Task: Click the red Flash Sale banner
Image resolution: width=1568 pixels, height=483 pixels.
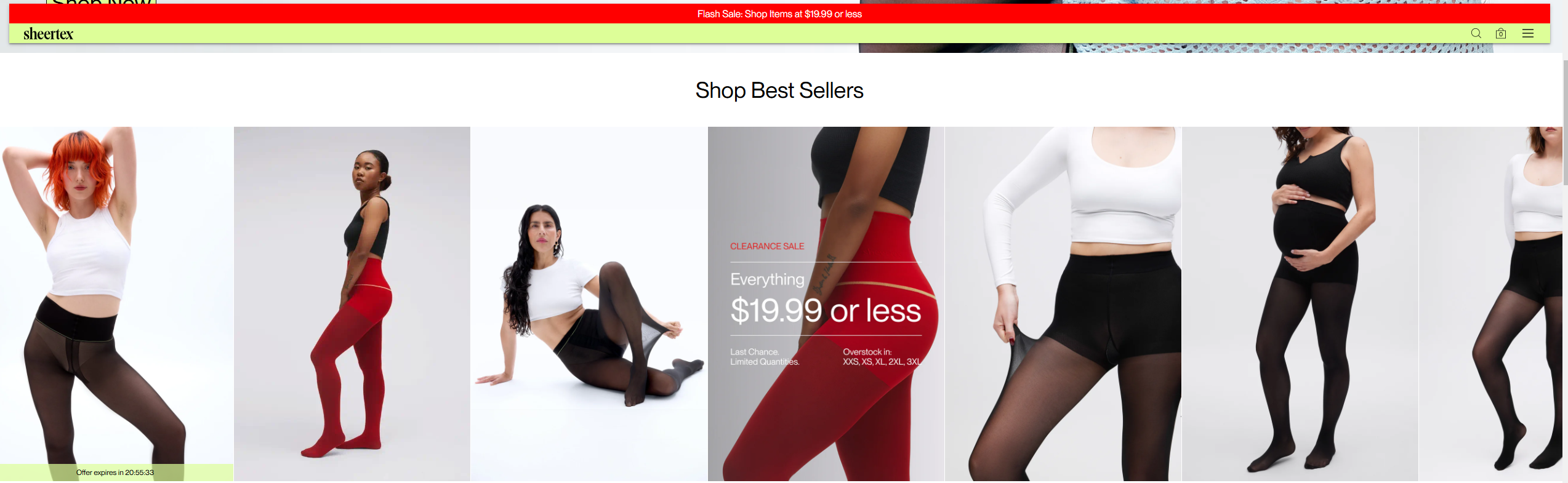Action: coord(779,14)
